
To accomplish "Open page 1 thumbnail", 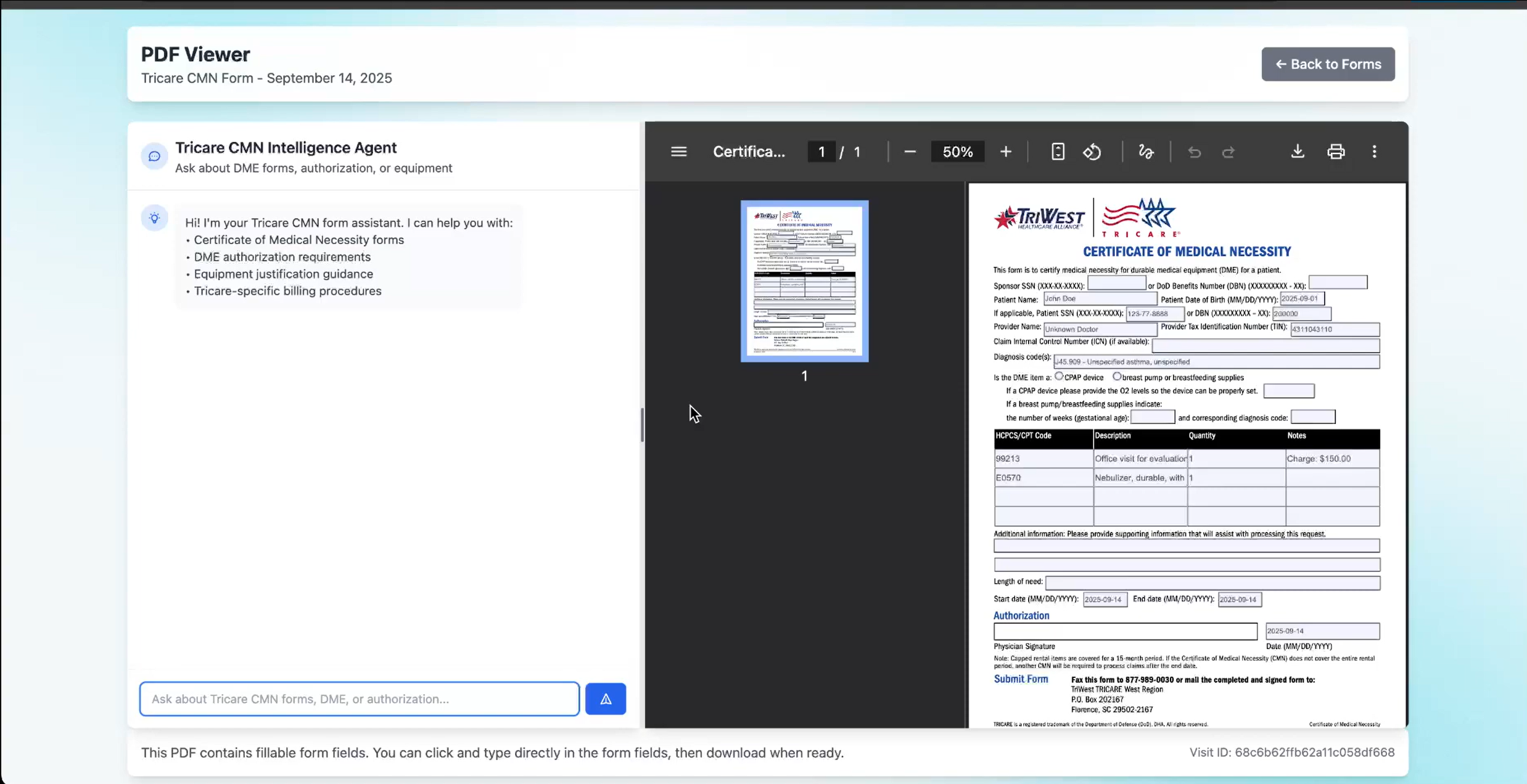I will click(x=804, y=281).
